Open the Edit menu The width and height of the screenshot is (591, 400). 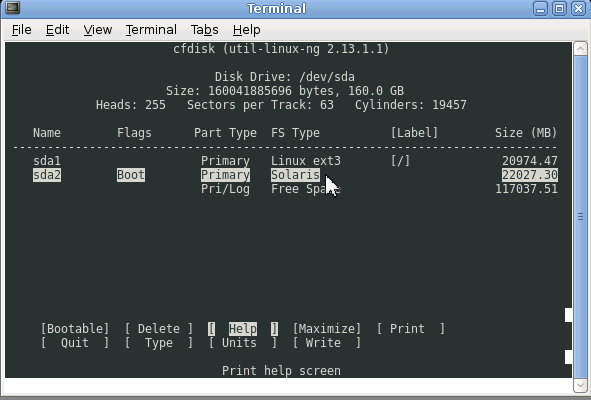[57, 30]
